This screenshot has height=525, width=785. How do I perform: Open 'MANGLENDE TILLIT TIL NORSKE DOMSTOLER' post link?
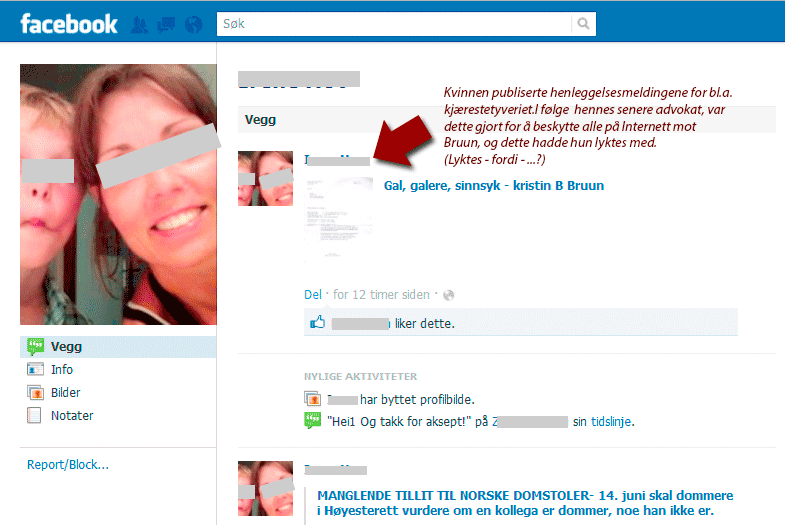point(525,503)
